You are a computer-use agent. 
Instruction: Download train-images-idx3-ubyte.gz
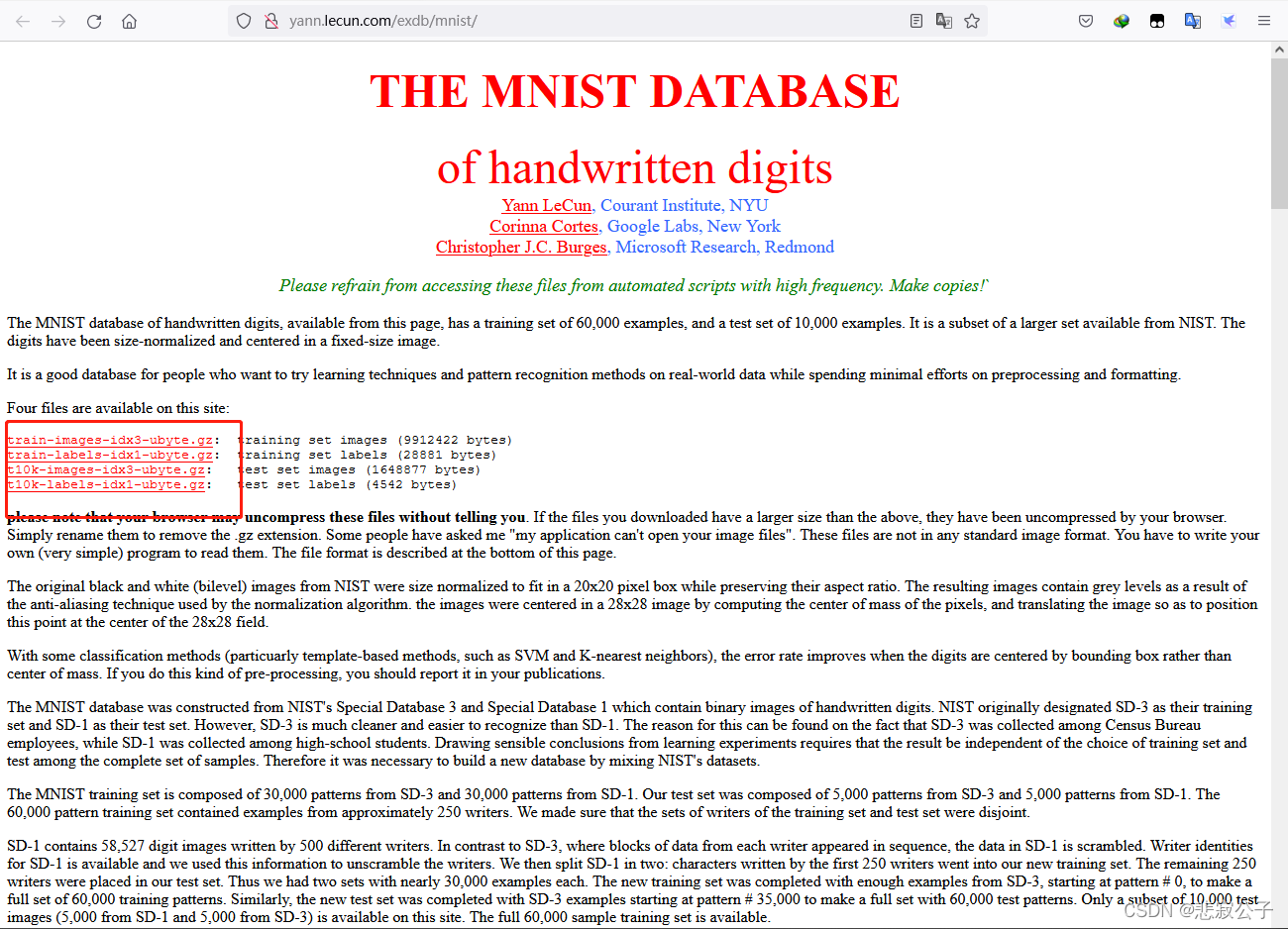click(110, 440)
